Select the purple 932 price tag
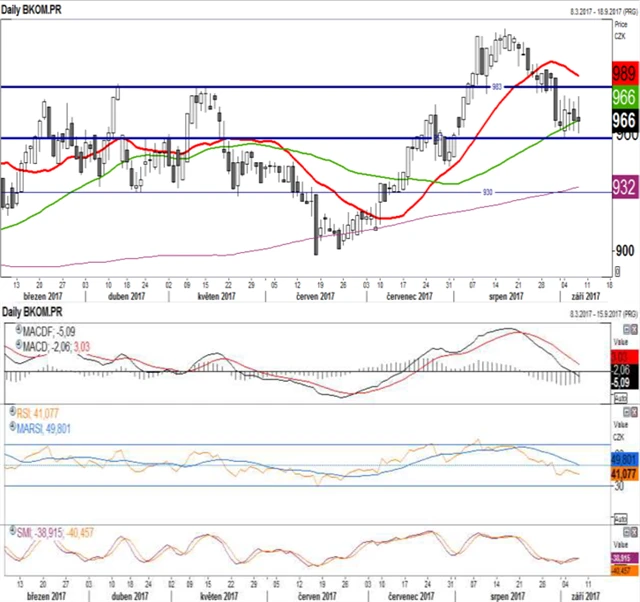The height and width of the screenshot is (602, 640). tap(624, 188)
